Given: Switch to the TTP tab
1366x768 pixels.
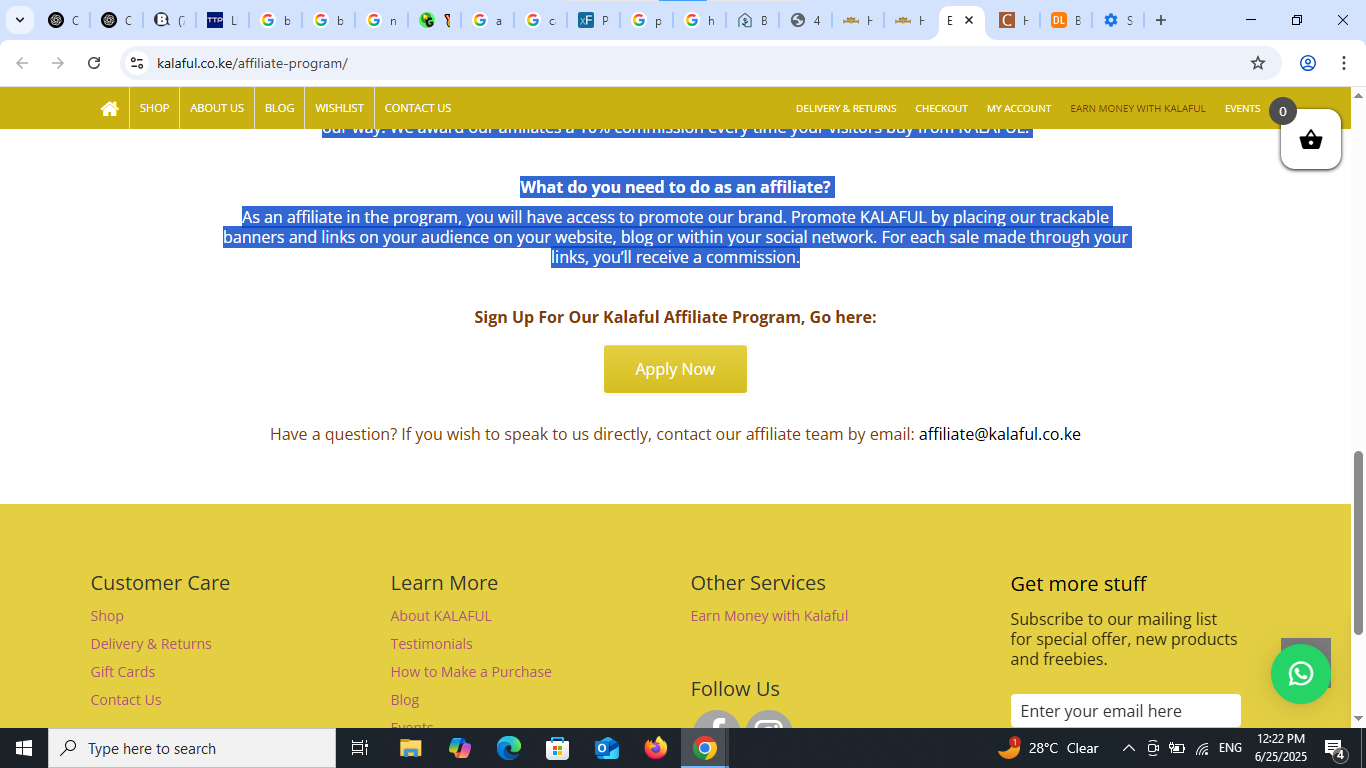Looking at the screenshot, I should [222, 20].
